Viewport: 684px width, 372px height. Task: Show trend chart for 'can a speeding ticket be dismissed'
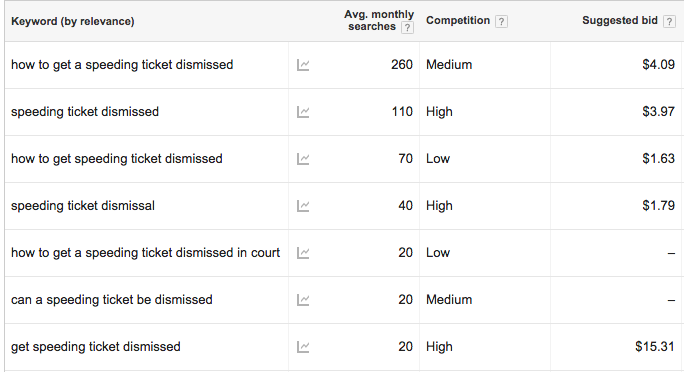pos(303,300)
